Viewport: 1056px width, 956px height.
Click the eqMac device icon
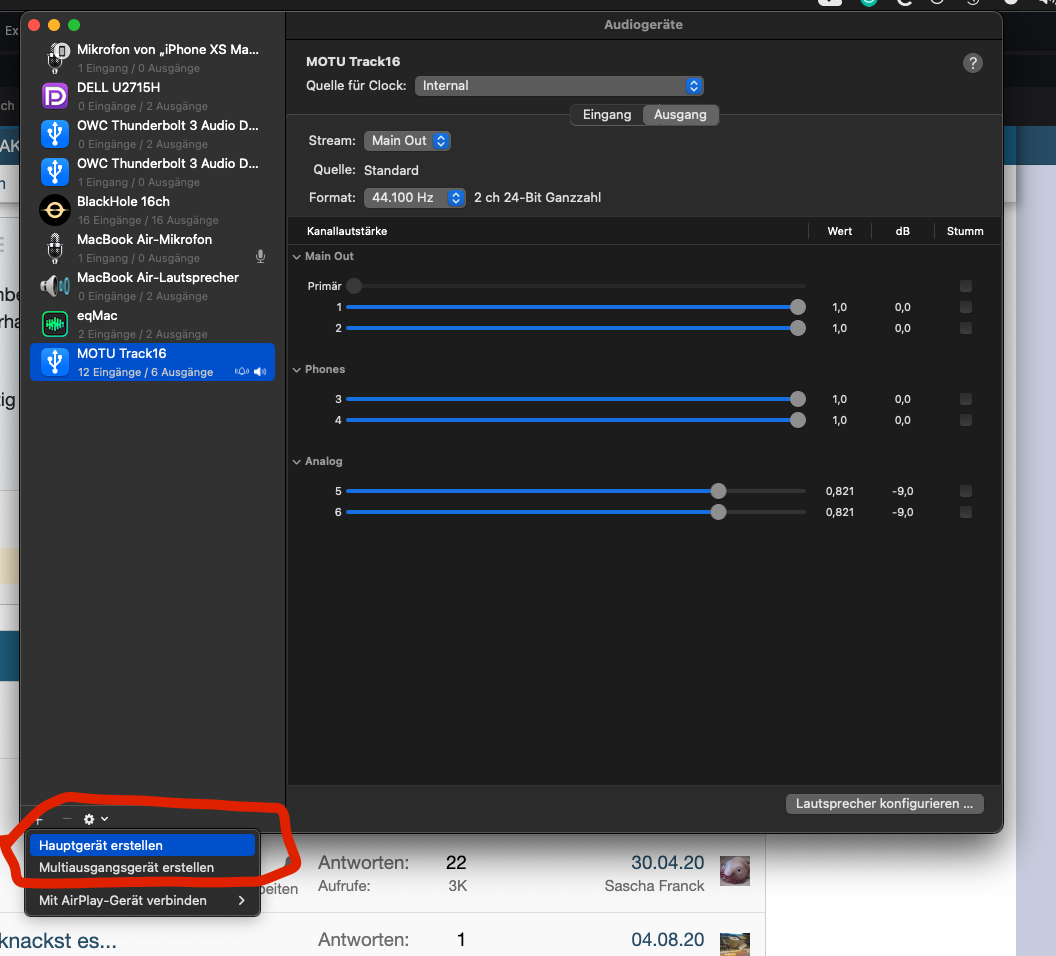point(54,324)
